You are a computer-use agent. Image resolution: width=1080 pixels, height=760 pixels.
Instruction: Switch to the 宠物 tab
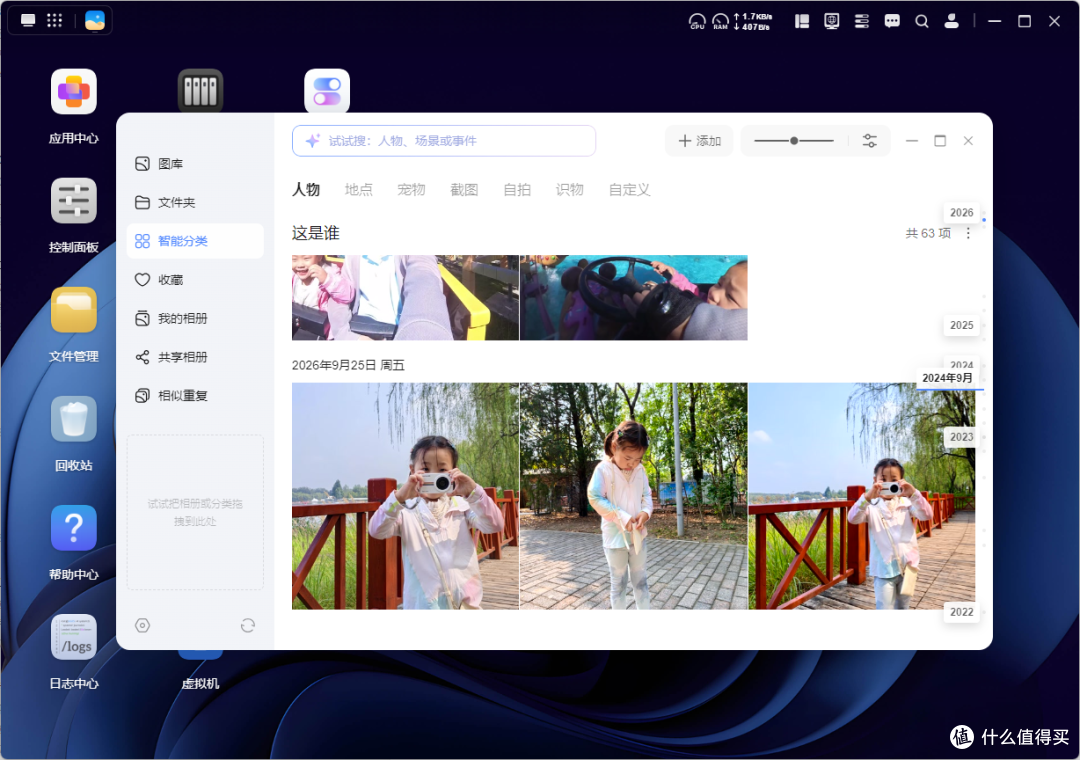(x=411, y=189)
